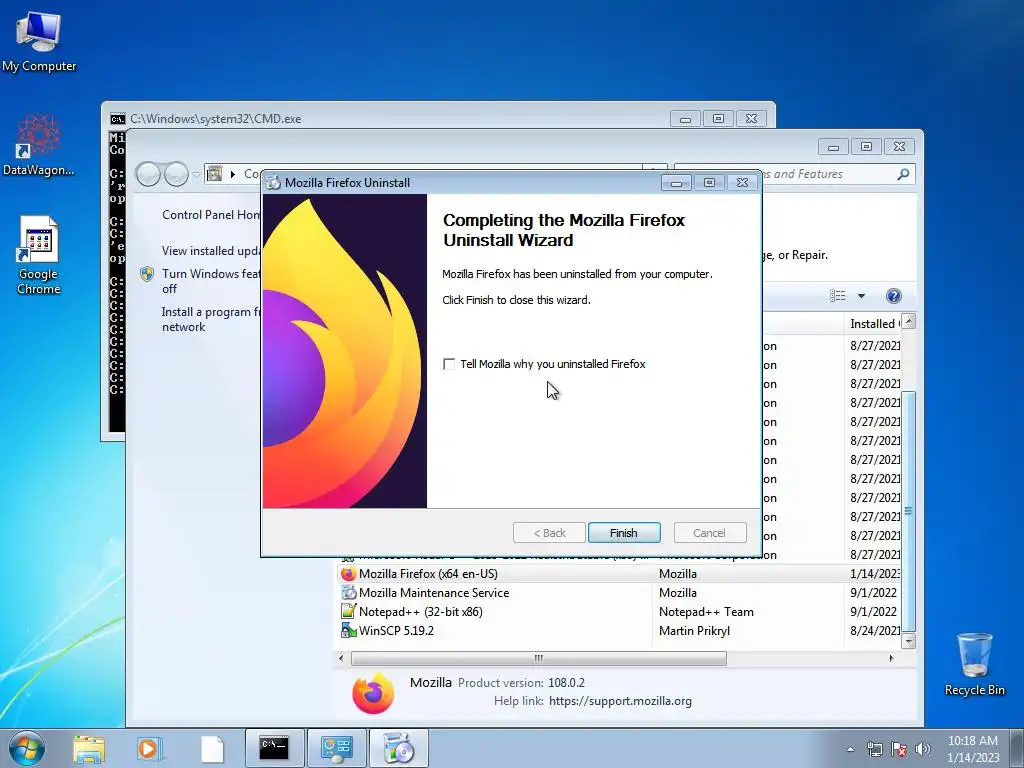Viewport: 1024px width, 768px height.
Task: Open the recent pages dropdown arrow
Action: click(196, 175)
